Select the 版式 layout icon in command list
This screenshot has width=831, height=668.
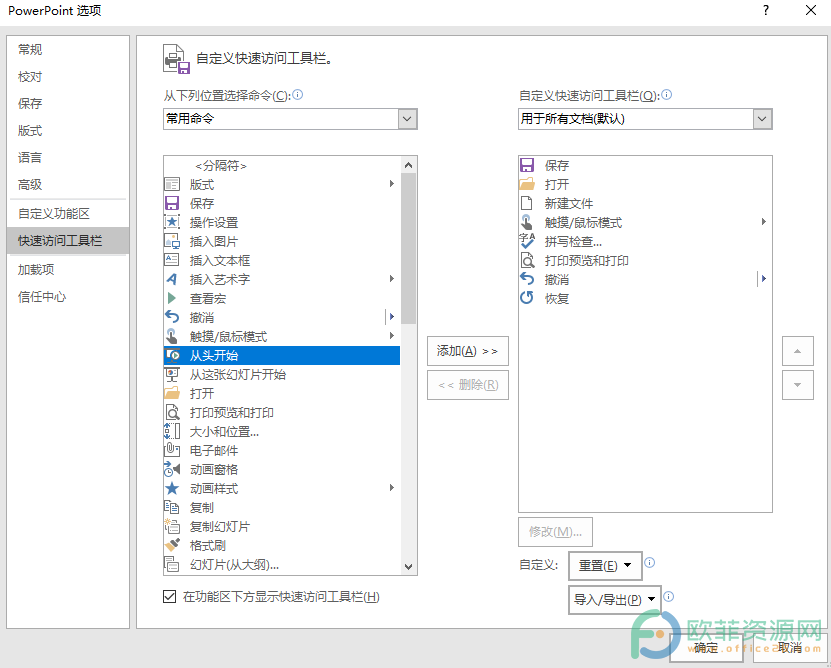pyautogui.click(x=172, y=184)
